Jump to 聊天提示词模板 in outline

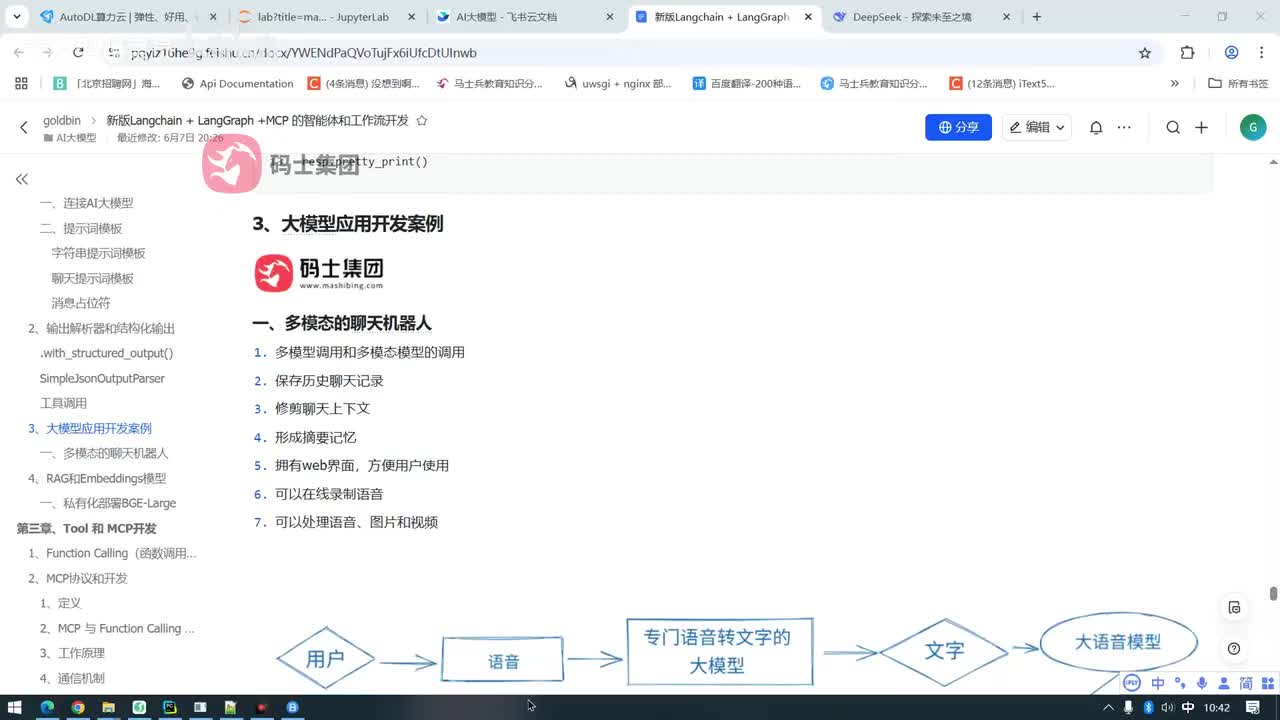coord(92,278)
